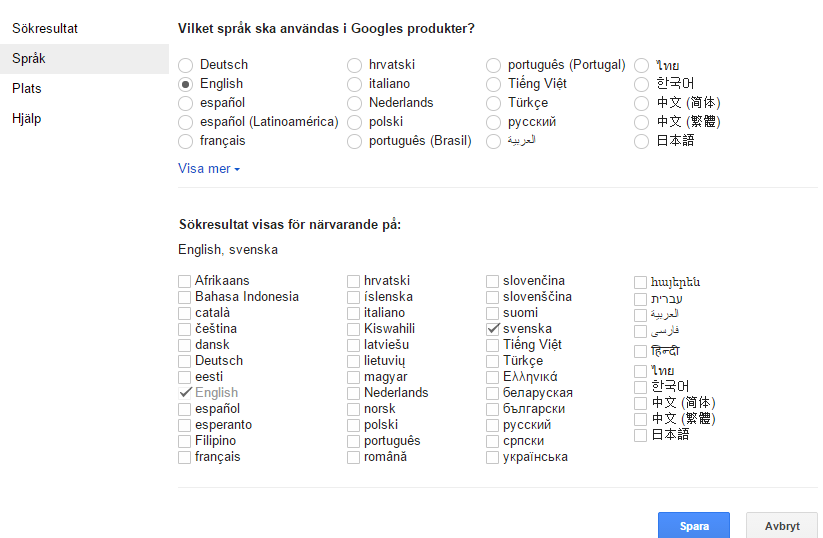Screen dimensions: 823x538
Task: Select the Nederlands radio option
Action: click(x=354, y=103)
